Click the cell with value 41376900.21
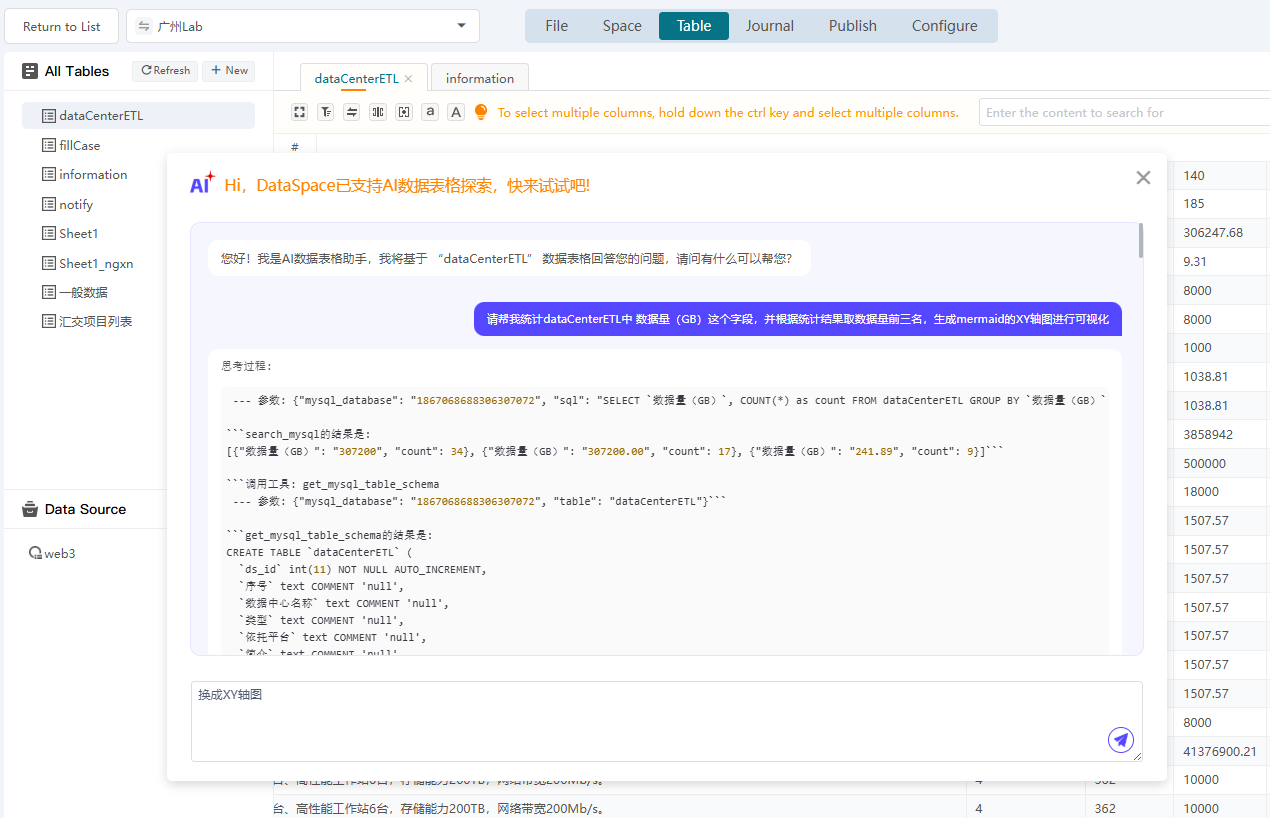 (1220, 751)
